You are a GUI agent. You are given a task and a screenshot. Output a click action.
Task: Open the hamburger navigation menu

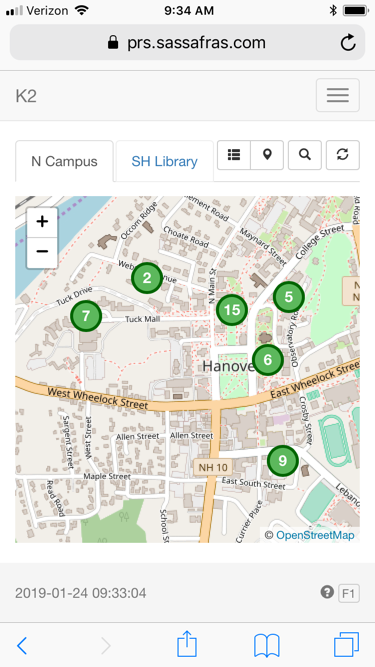pyautogui.click(x=338, y=95)
